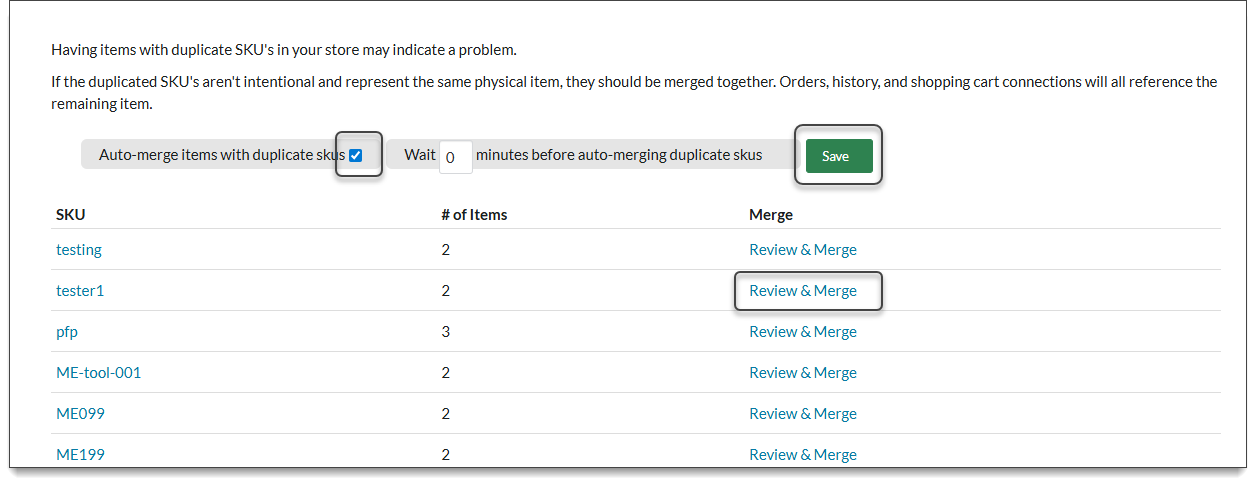
Task: Click Review & Merge for ME199
Action: click(x=803, y=455)
